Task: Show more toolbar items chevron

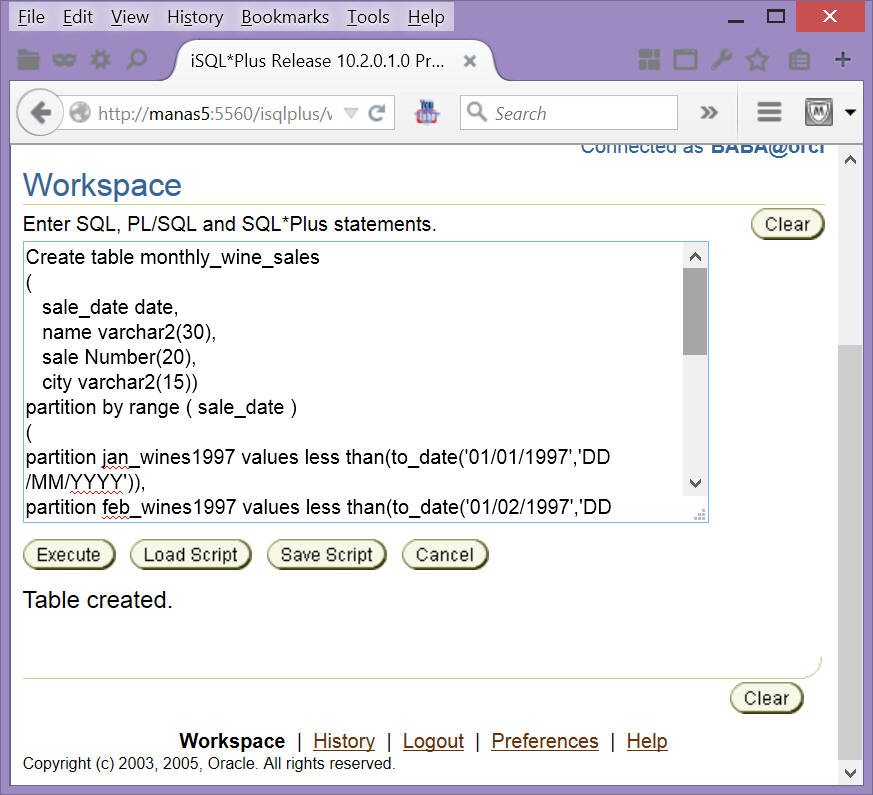Action: (709, 113)
